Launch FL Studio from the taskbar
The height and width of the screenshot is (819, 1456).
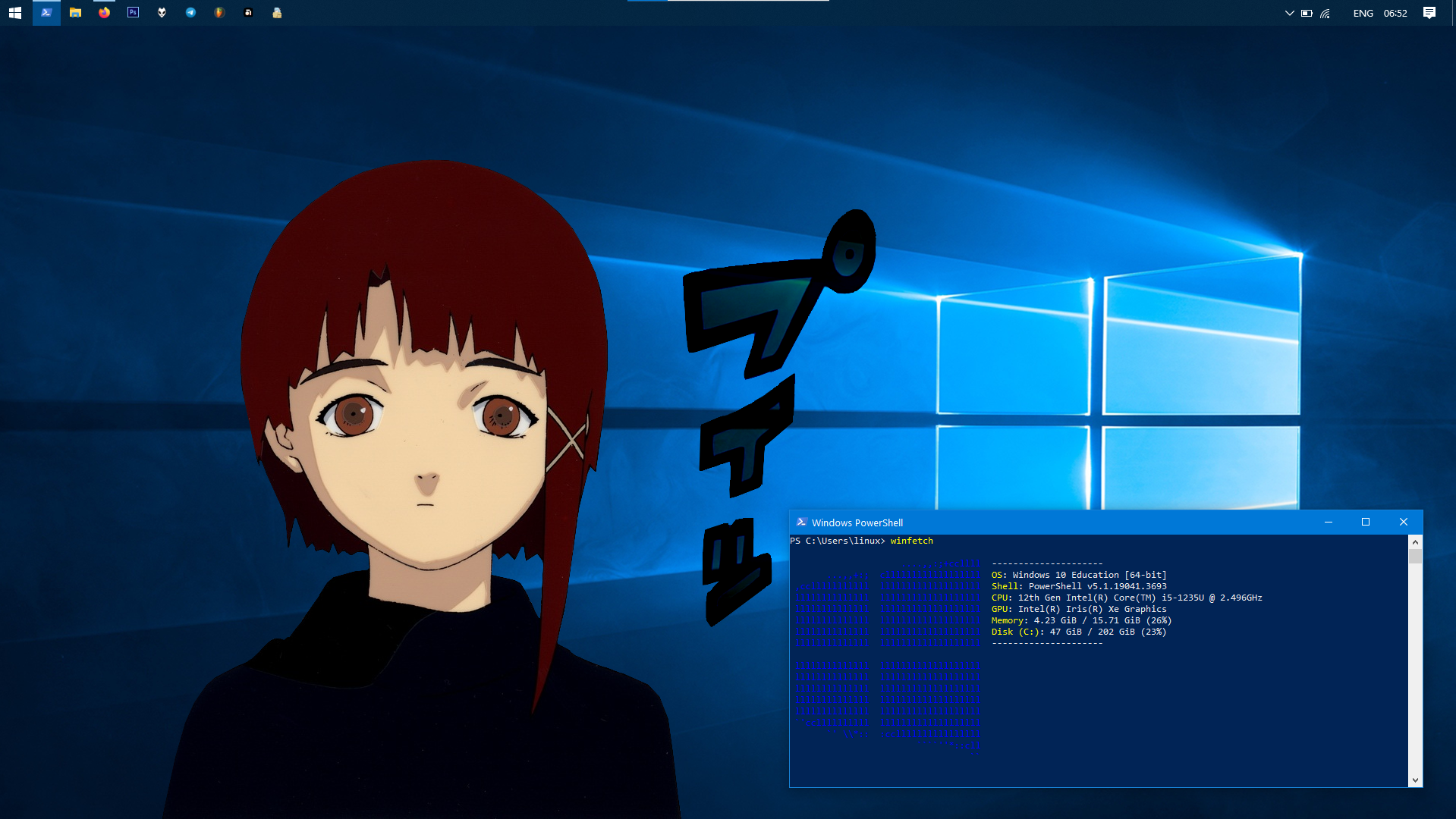click(219, 13)
